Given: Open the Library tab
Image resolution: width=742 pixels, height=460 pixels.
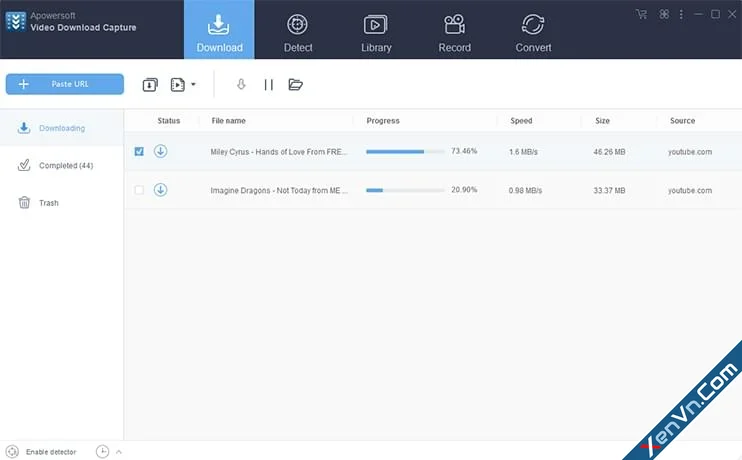Looking at the screenshot, I should pos(376,33).
